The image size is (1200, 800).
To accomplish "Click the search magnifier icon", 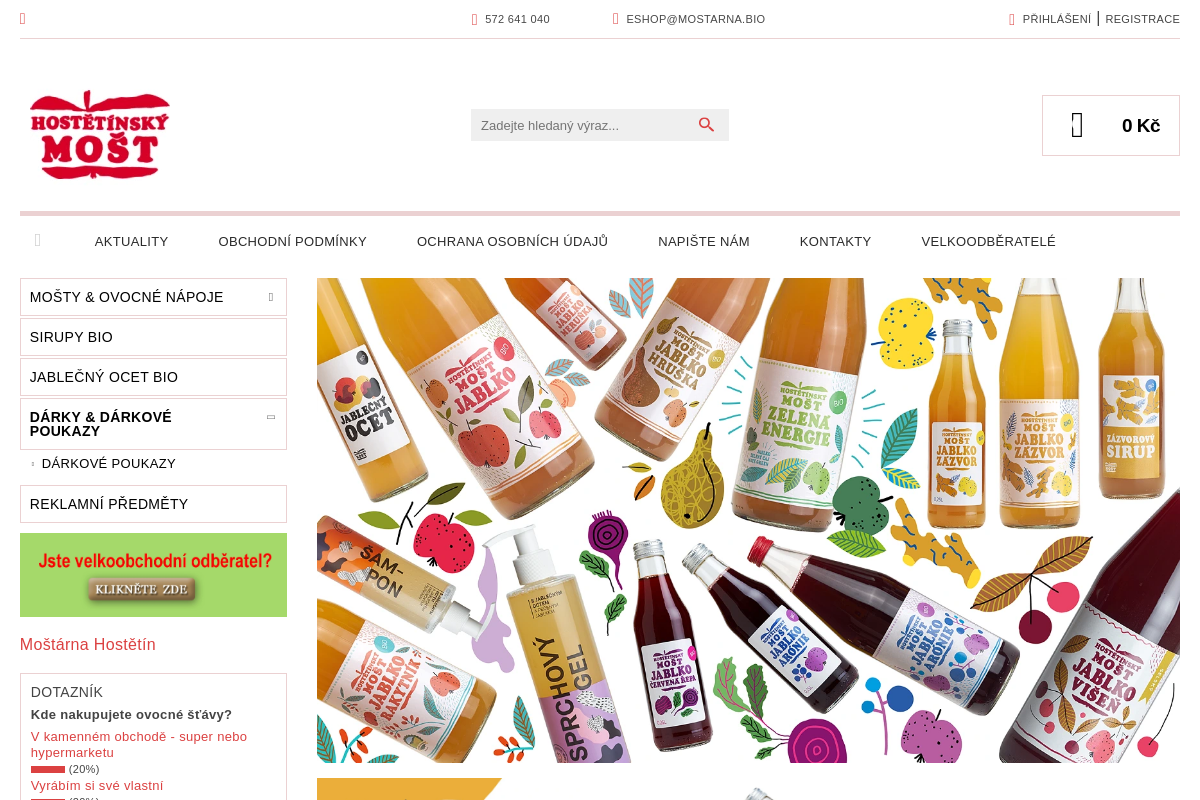I will point(707,125).
